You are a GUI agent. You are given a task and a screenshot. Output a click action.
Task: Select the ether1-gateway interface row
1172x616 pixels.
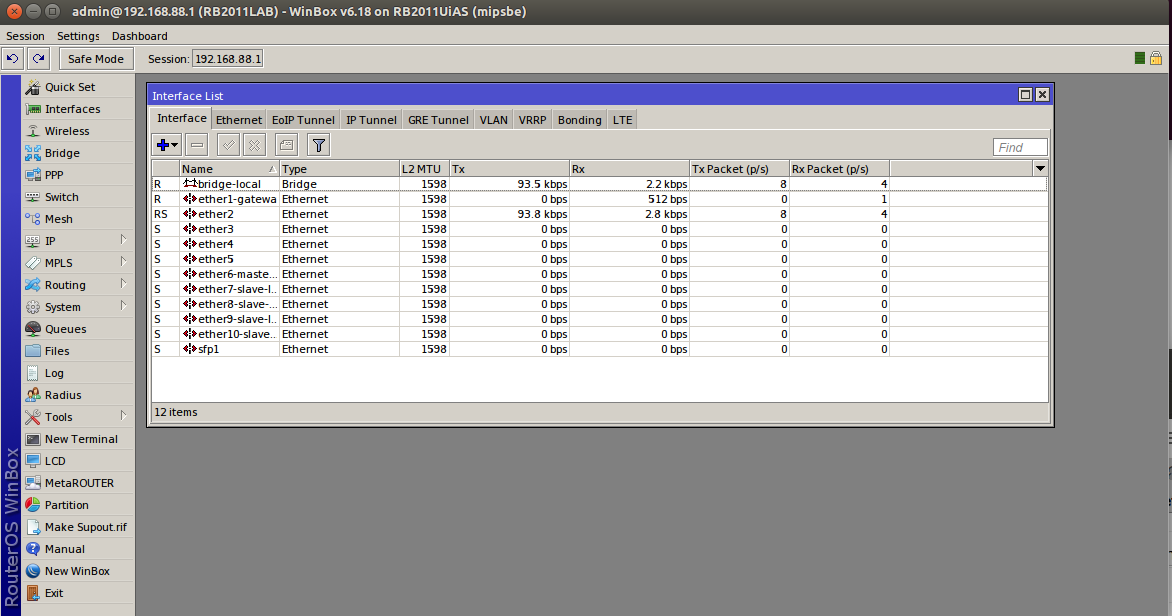pyautogui.click(x=235, y=199)
